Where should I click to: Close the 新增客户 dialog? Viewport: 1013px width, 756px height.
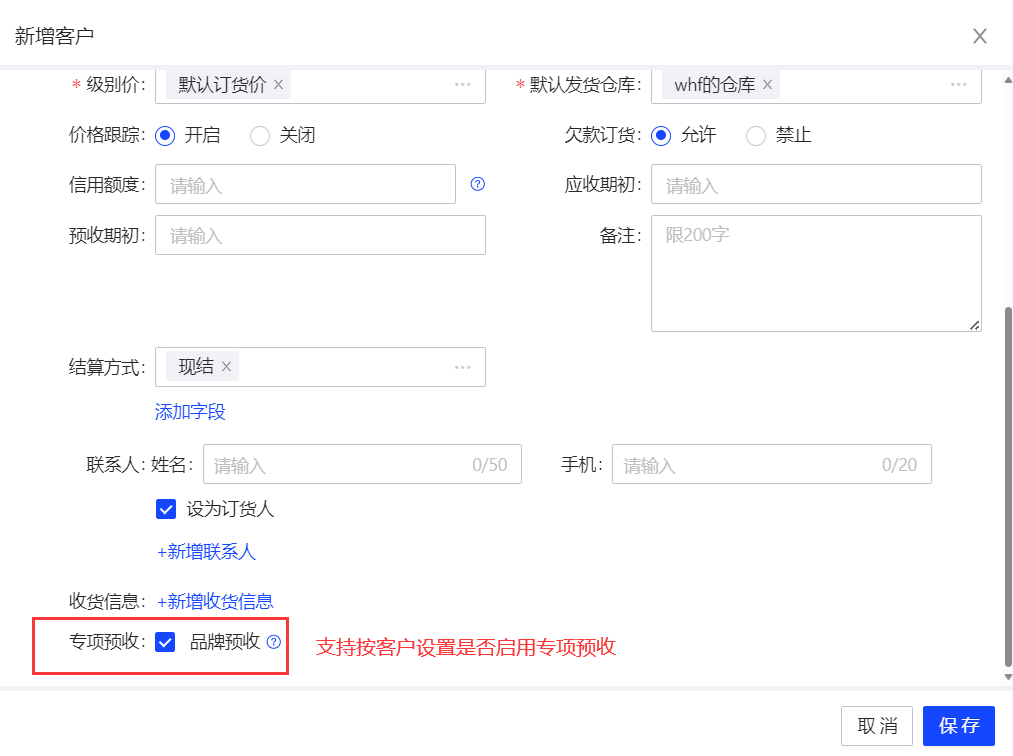click(x=980, y=36)
